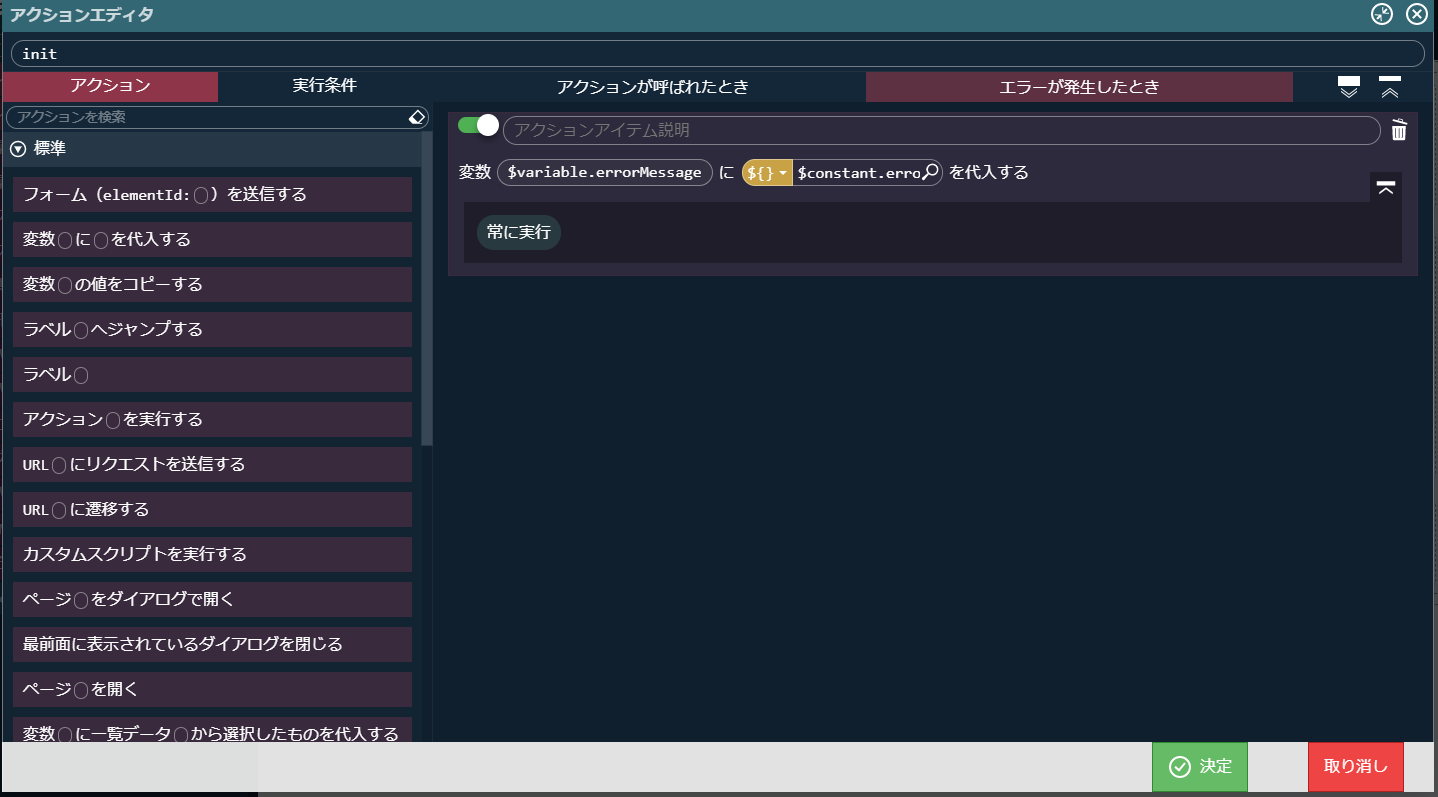Select 'ラベルへジャンプする' action

(212, 329)
